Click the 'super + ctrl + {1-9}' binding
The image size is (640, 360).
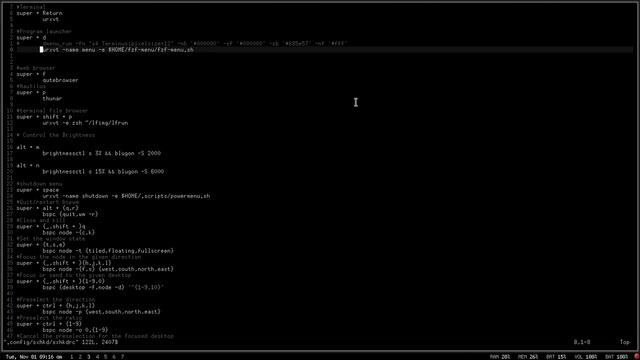(49, 324)
